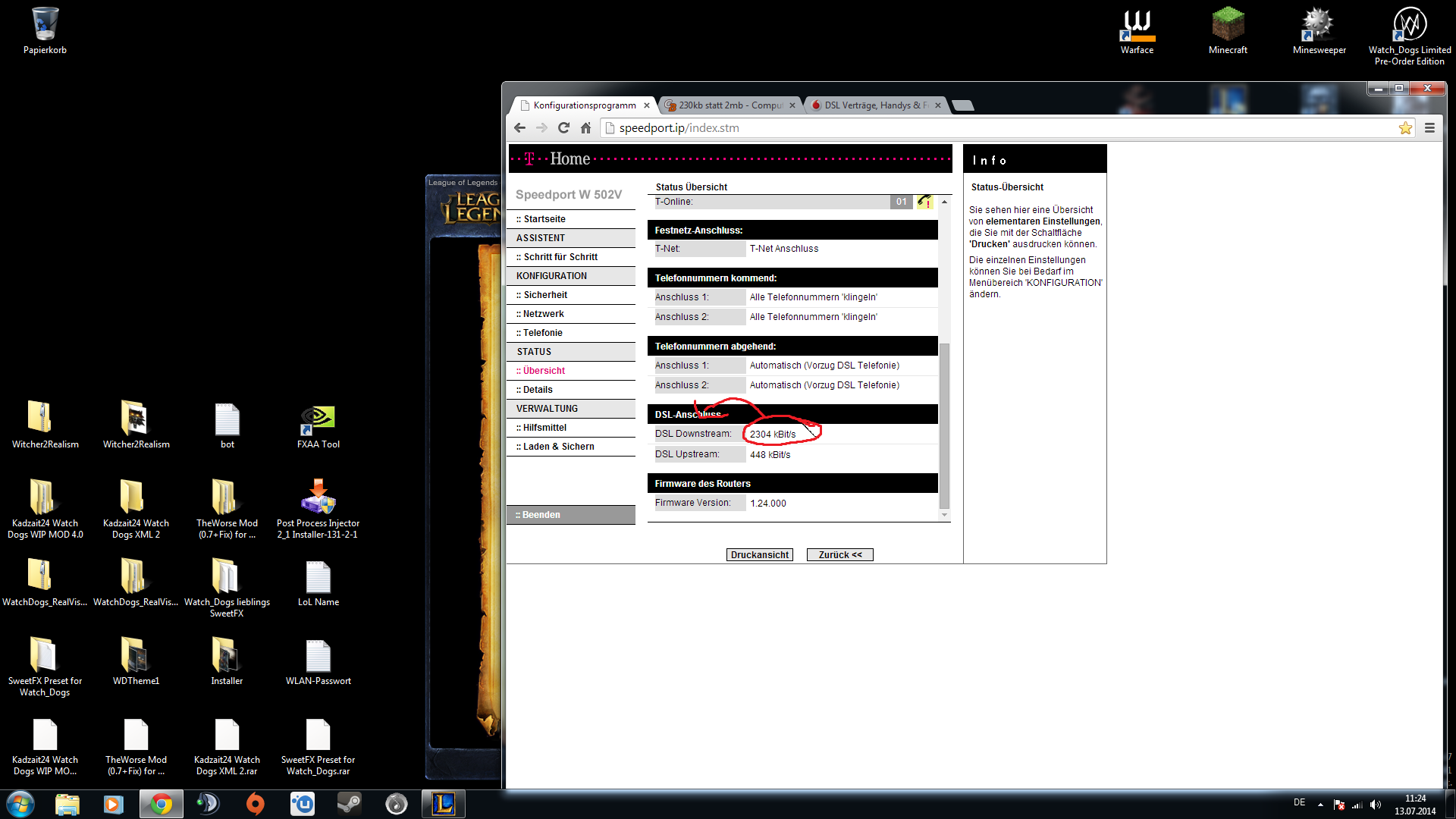This screenshot has height=819, width=1456.
Task: Open the Papierkorb recycle bin icon
Action: (45, 31)
